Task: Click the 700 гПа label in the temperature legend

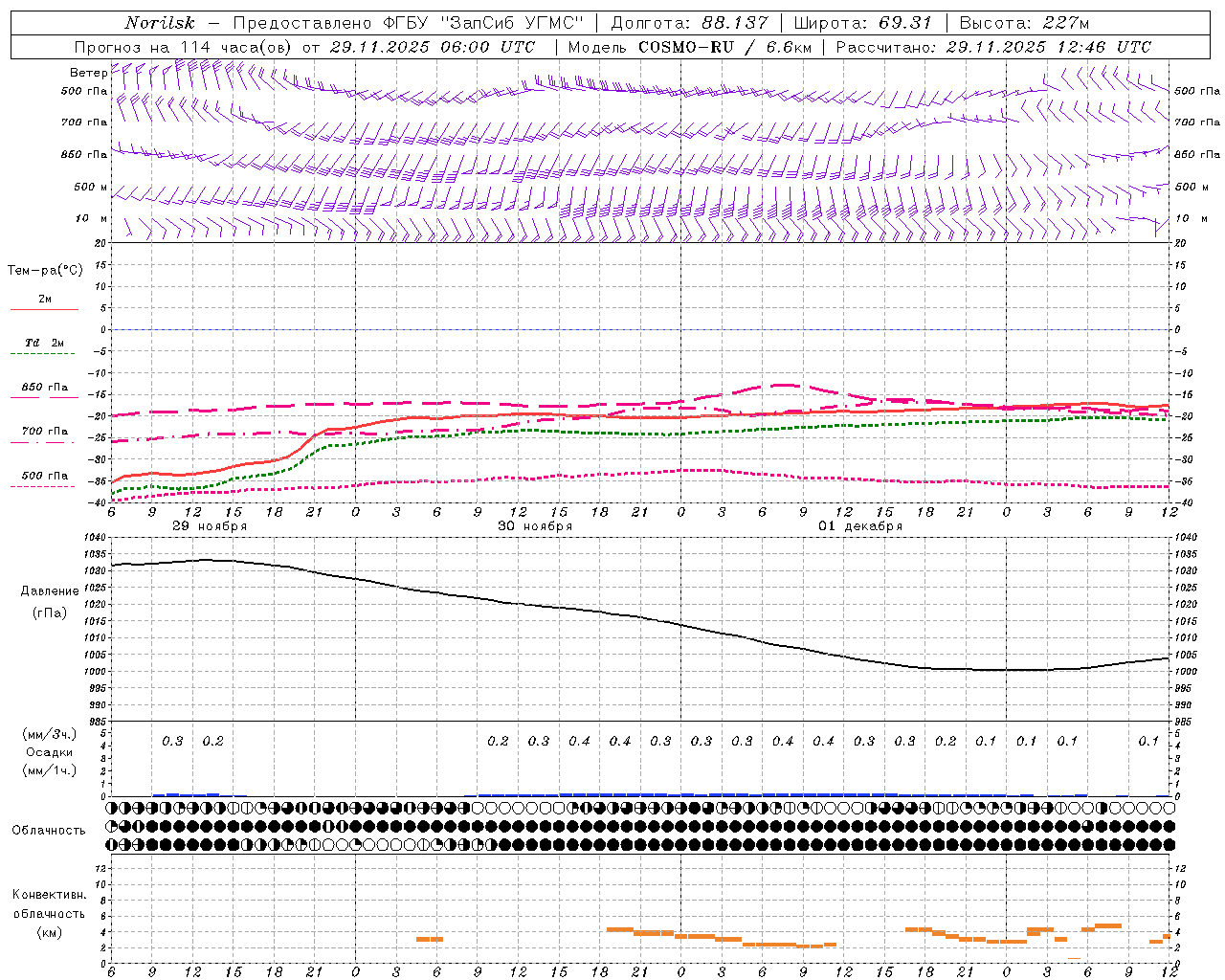Action: pyautogui.click(x=45, y=432)
